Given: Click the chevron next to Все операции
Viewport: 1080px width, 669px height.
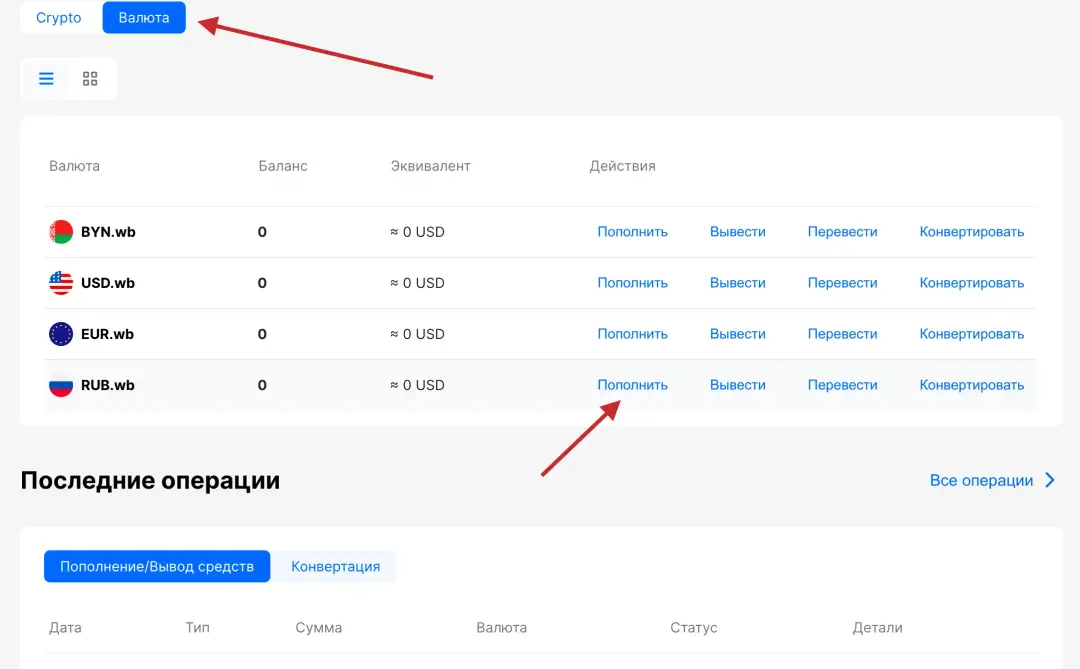Looking at the screenshot, I should [x=1050, y=481].
